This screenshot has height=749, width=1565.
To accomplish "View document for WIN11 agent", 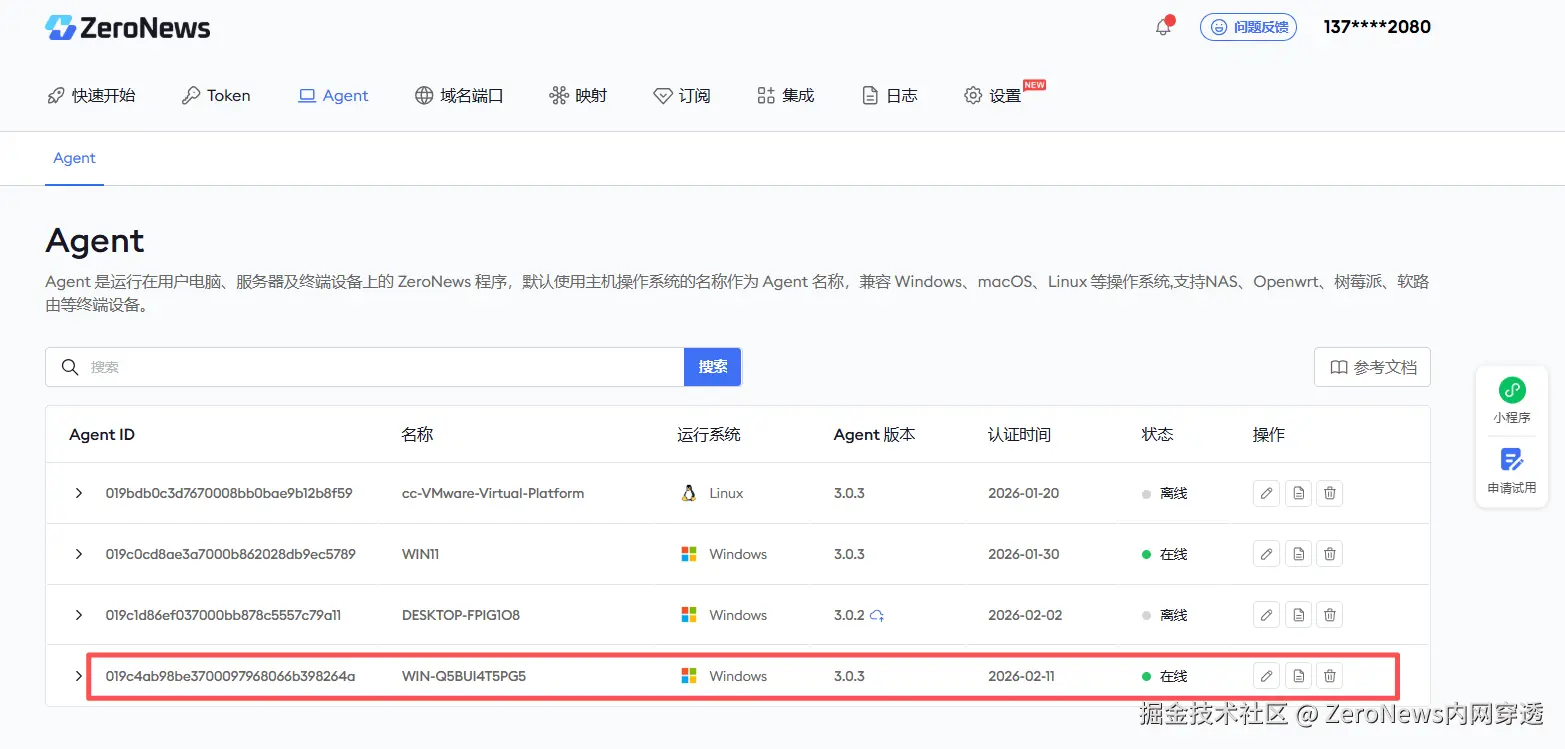I will pos(1298,554).
